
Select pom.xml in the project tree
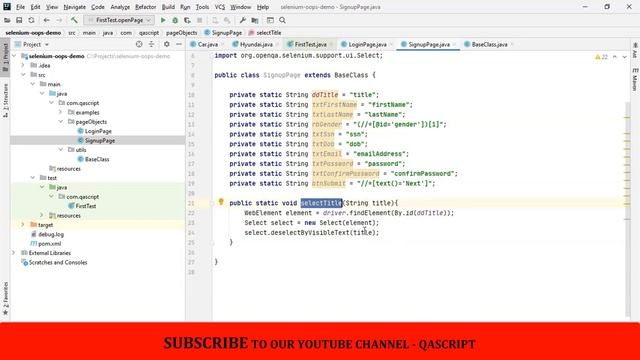click(x=49, y=244)
